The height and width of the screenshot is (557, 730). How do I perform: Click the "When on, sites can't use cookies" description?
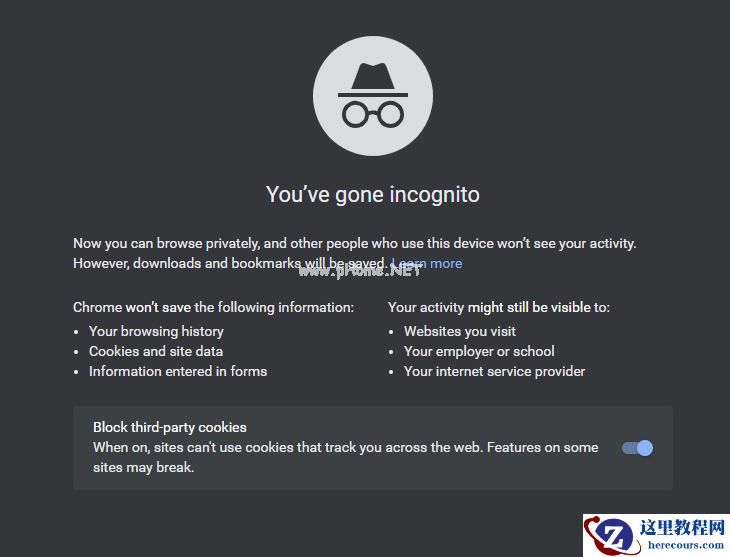point(345,448)
